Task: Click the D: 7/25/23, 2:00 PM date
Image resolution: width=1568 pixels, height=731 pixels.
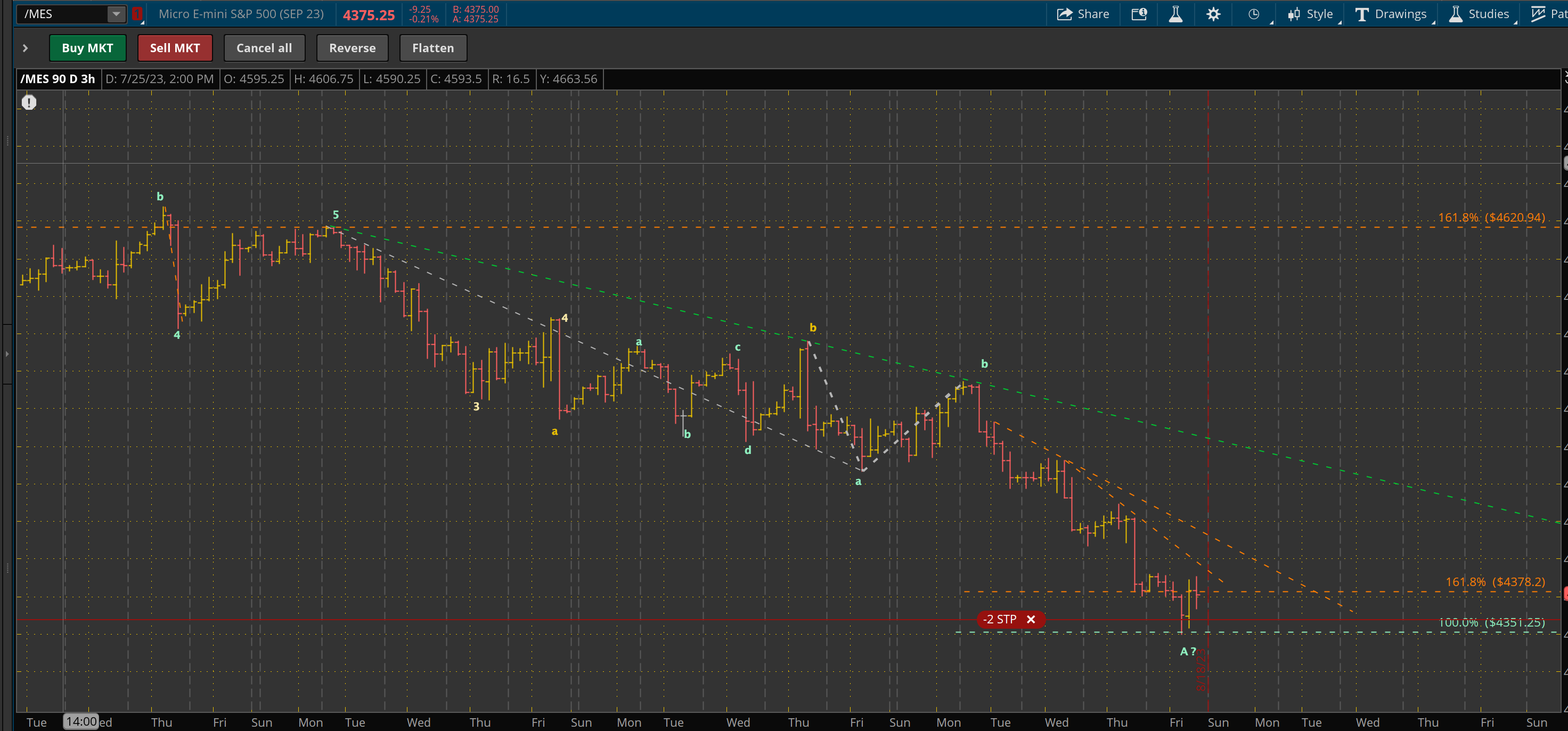Action: point(159,79)
